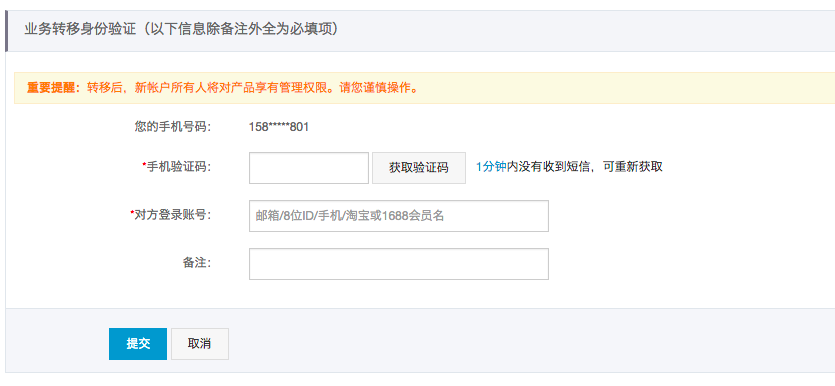This screenshot has width=835, height=386.
Task: Focus the 备注 text field
Action: tap(399, 264)
